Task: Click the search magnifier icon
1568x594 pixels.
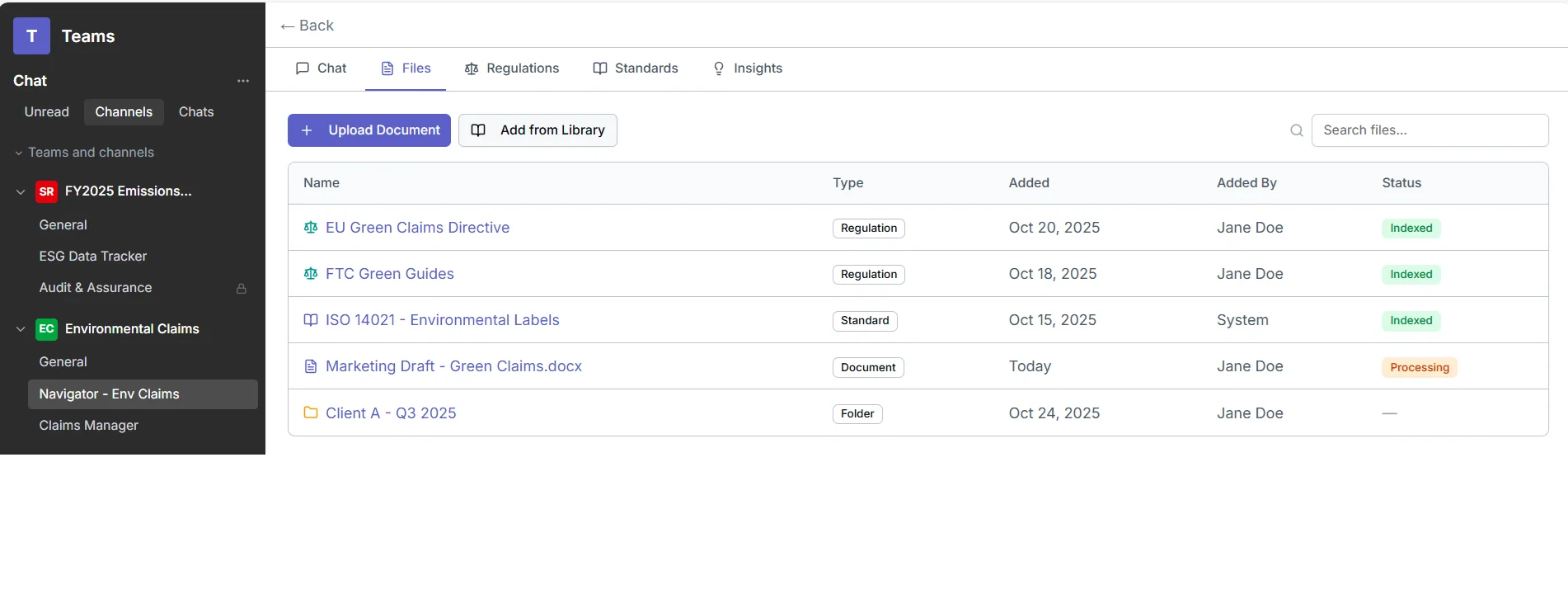Action: coord(1296,130)
